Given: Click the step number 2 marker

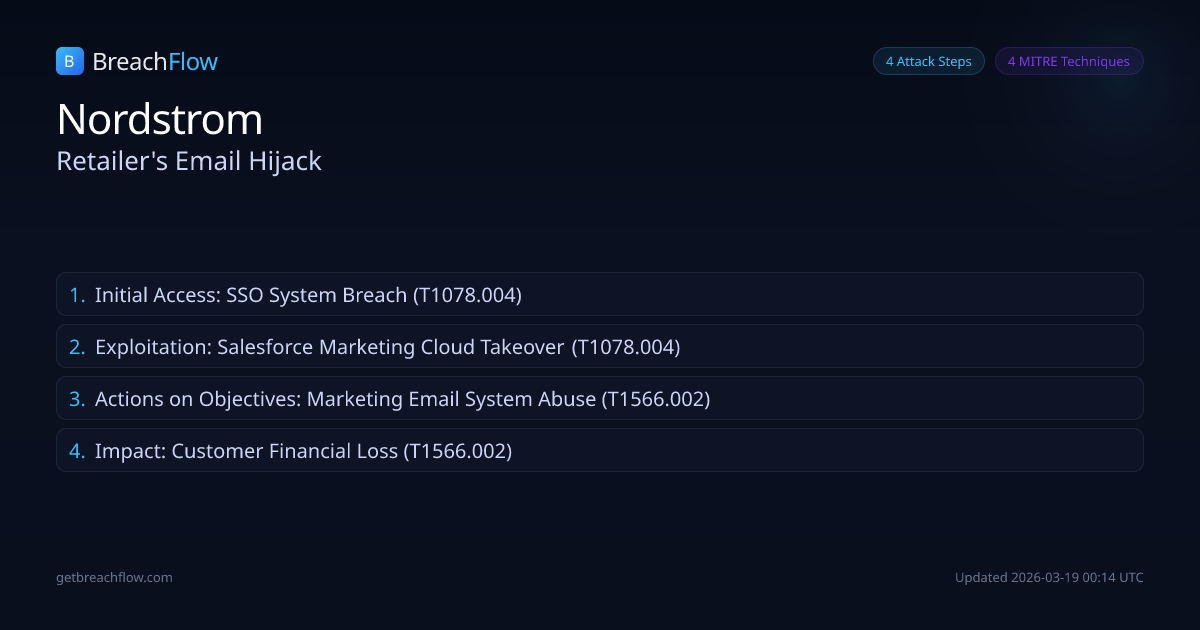Looking at the screenshot, I should point(77,347).
